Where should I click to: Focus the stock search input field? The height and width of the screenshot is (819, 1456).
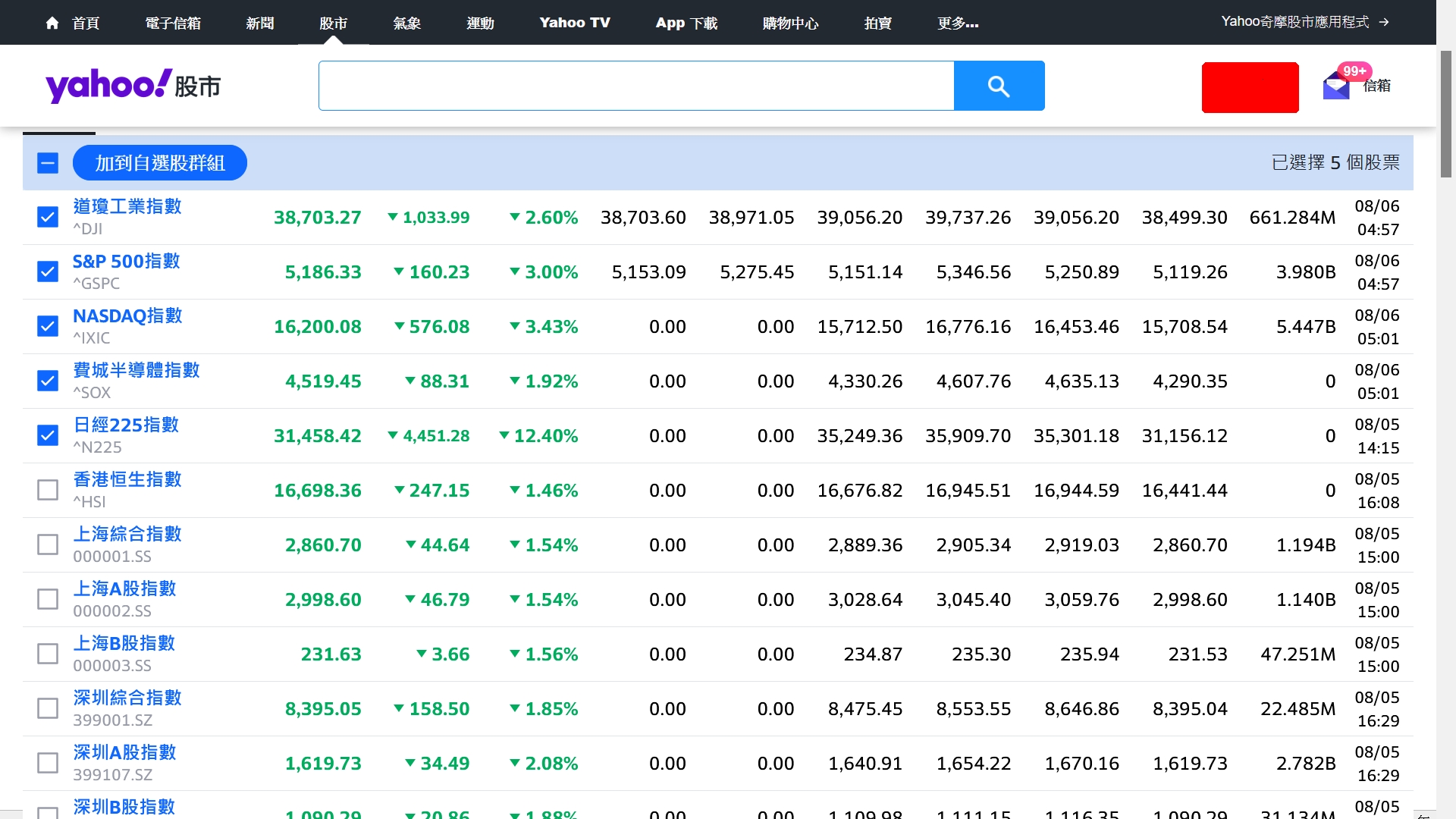tap(636, 86)
